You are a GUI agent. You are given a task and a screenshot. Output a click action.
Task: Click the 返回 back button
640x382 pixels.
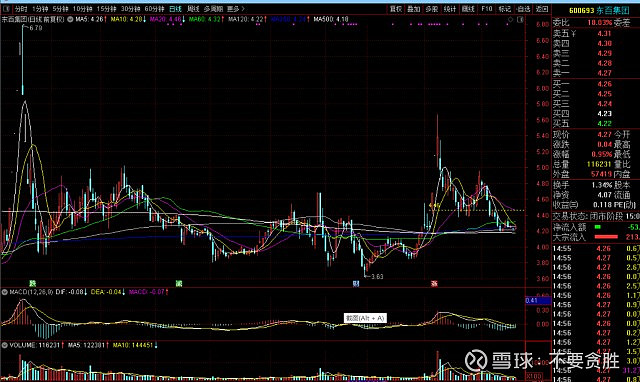[542, 9]
